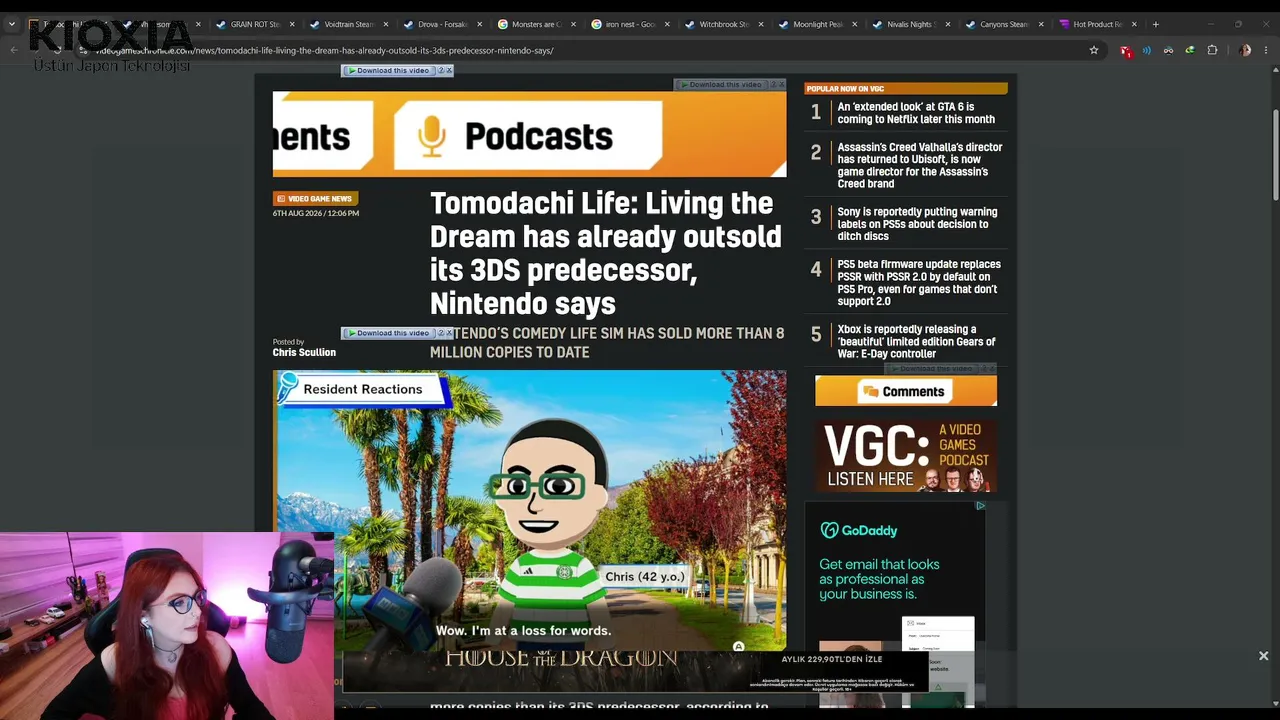
Task: Close the Download overlay above article subtitle
Action: pos(449,333)
